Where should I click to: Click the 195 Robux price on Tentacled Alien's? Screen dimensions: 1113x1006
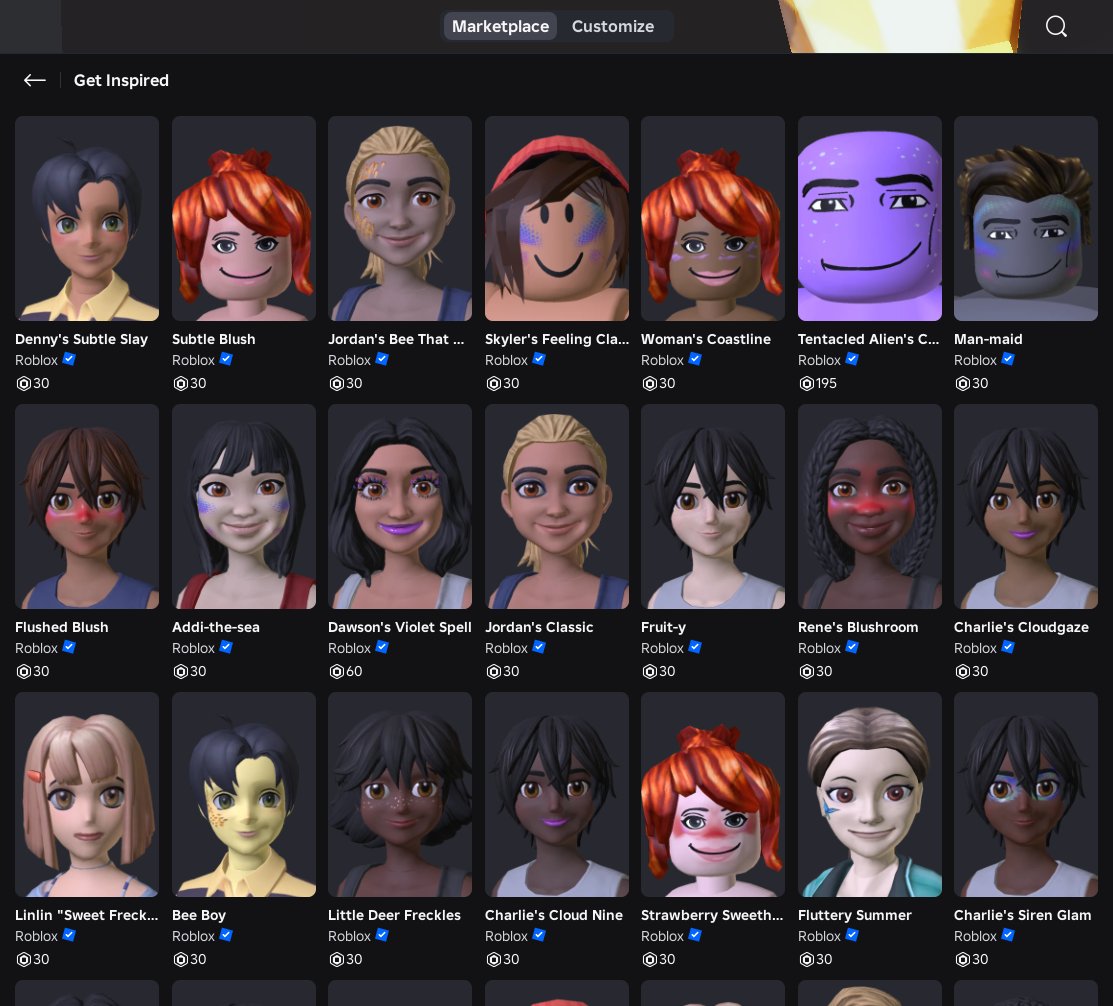pos(826,383)
